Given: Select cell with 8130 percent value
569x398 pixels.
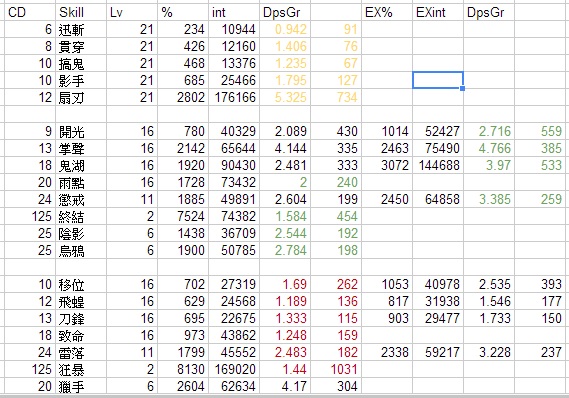Looking at the screenshot, I should click(x=183, y=369).
